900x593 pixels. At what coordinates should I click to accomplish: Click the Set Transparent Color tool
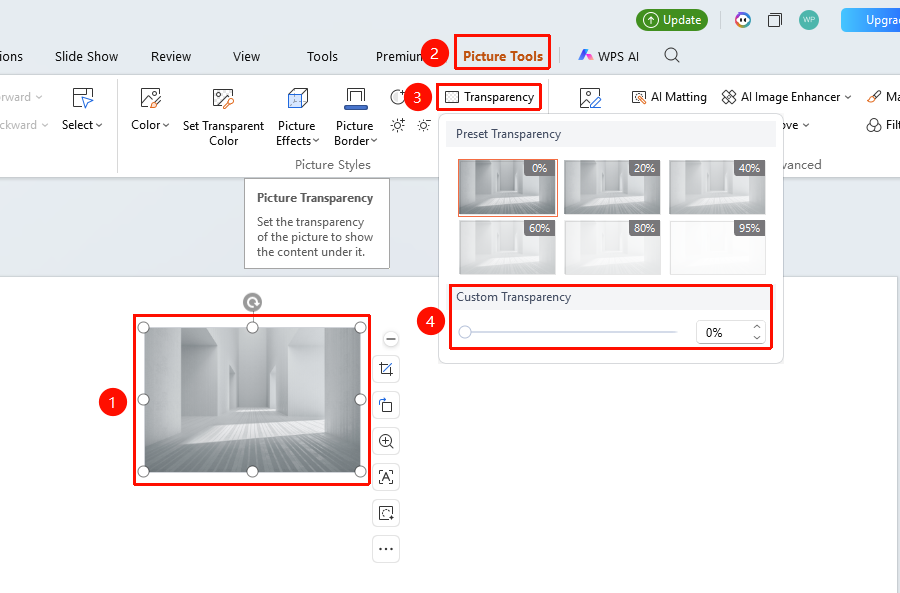(223, 118)
